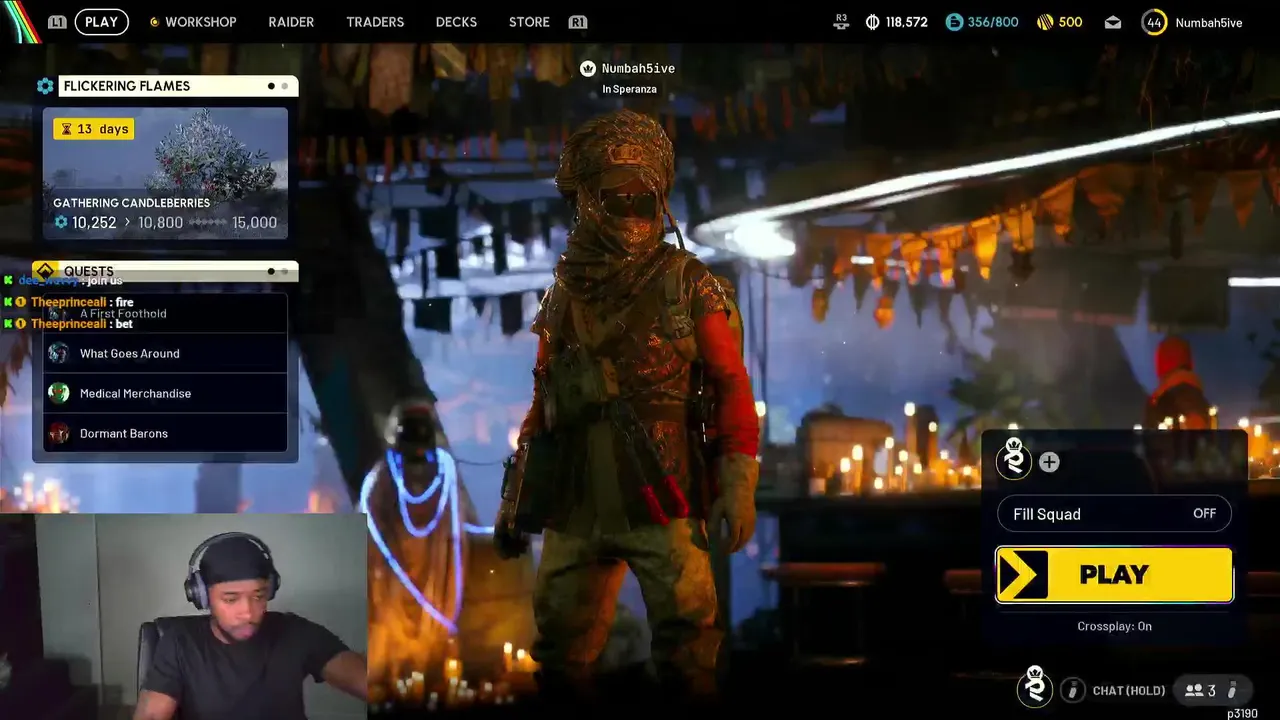Click the streamer webcam overlay

pos(183,616)
